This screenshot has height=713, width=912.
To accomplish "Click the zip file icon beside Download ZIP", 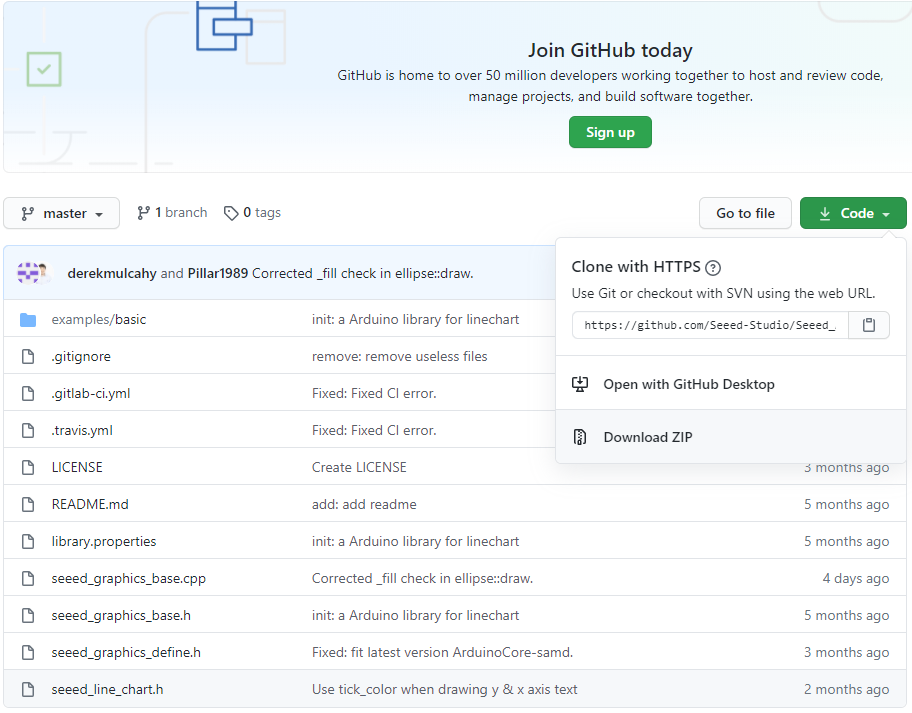I will [x=580, y=437].
